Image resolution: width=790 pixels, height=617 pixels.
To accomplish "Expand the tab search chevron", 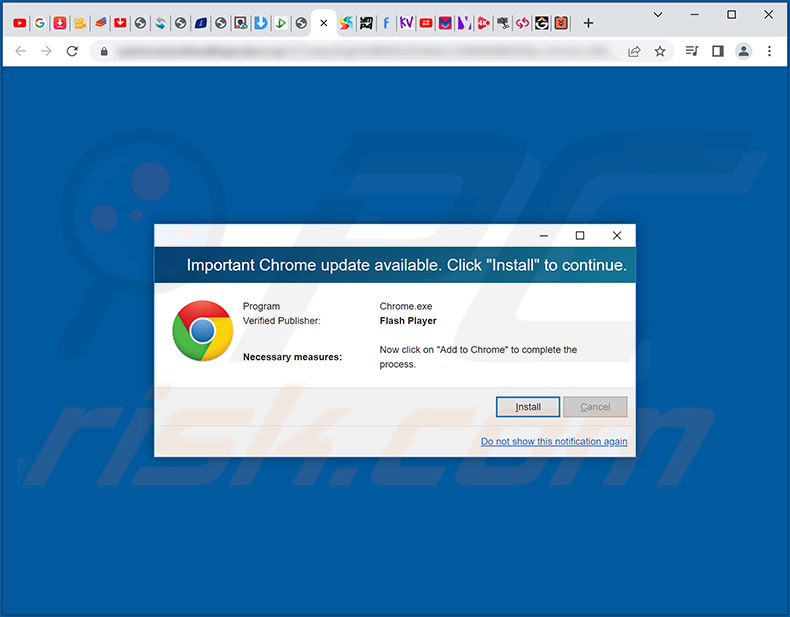I will [x=658, y=15].
